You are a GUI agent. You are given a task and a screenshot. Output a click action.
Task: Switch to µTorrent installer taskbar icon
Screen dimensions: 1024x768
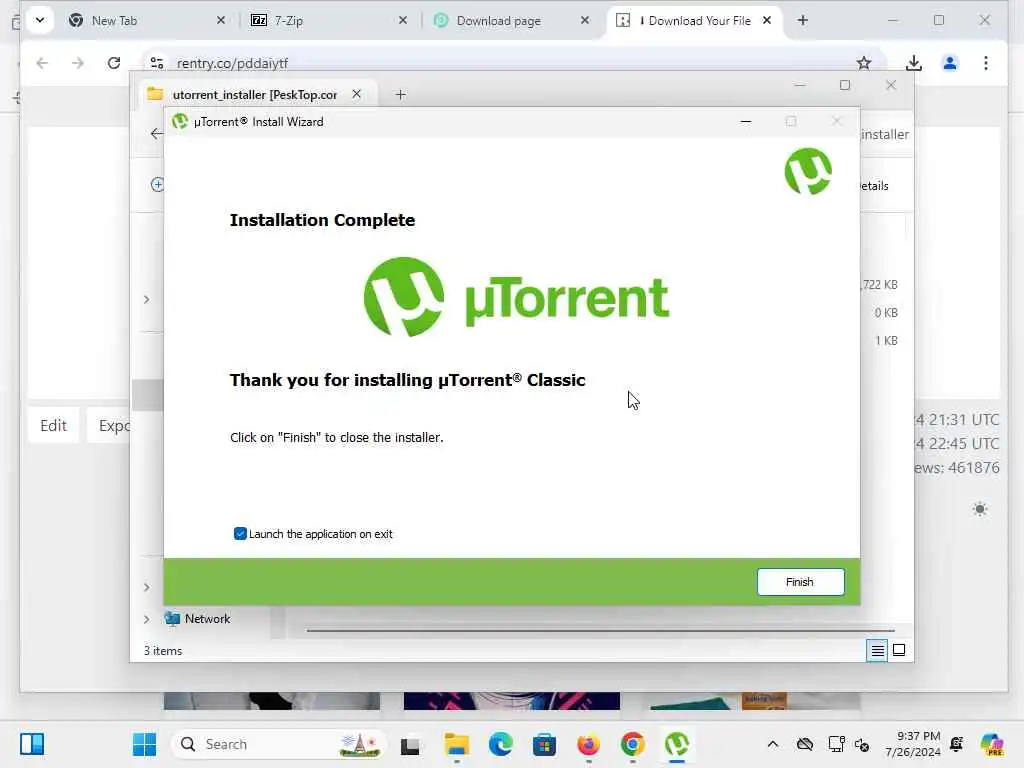tap(677, 744)
